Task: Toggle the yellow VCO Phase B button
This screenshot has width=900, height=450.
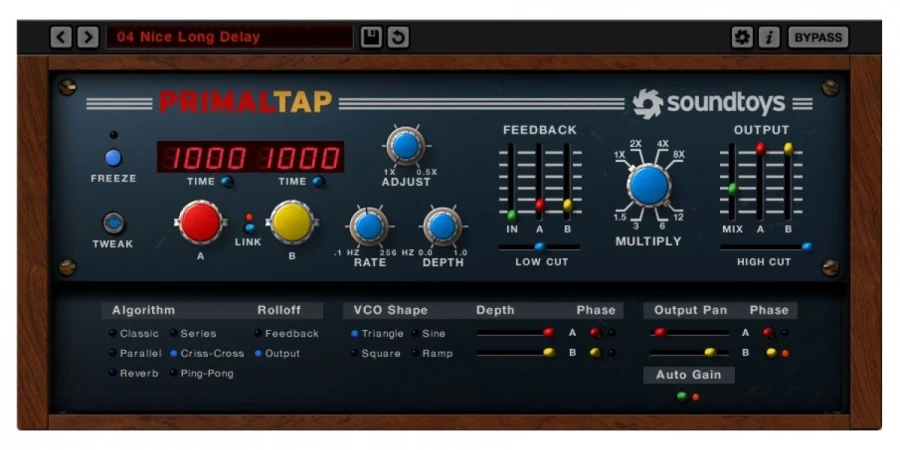Action: tap(595, 352)
